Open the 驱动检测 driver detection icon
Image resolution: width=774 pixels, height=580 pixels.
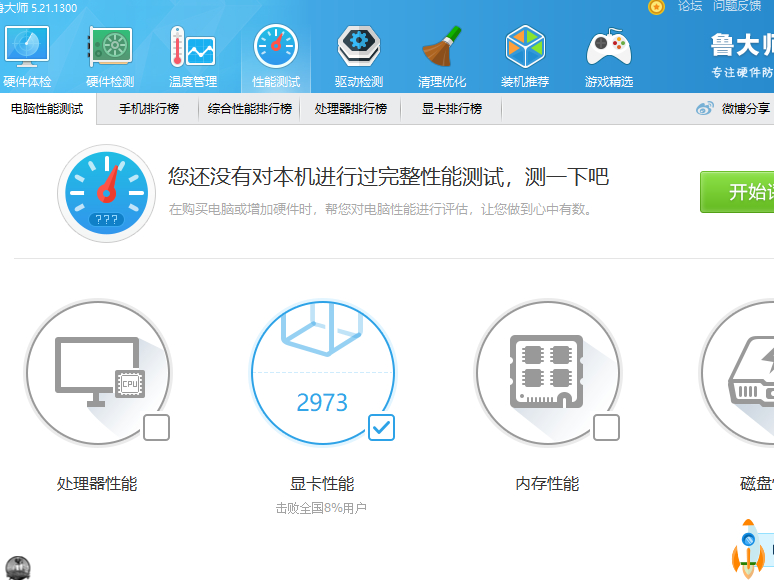(359, 46)
